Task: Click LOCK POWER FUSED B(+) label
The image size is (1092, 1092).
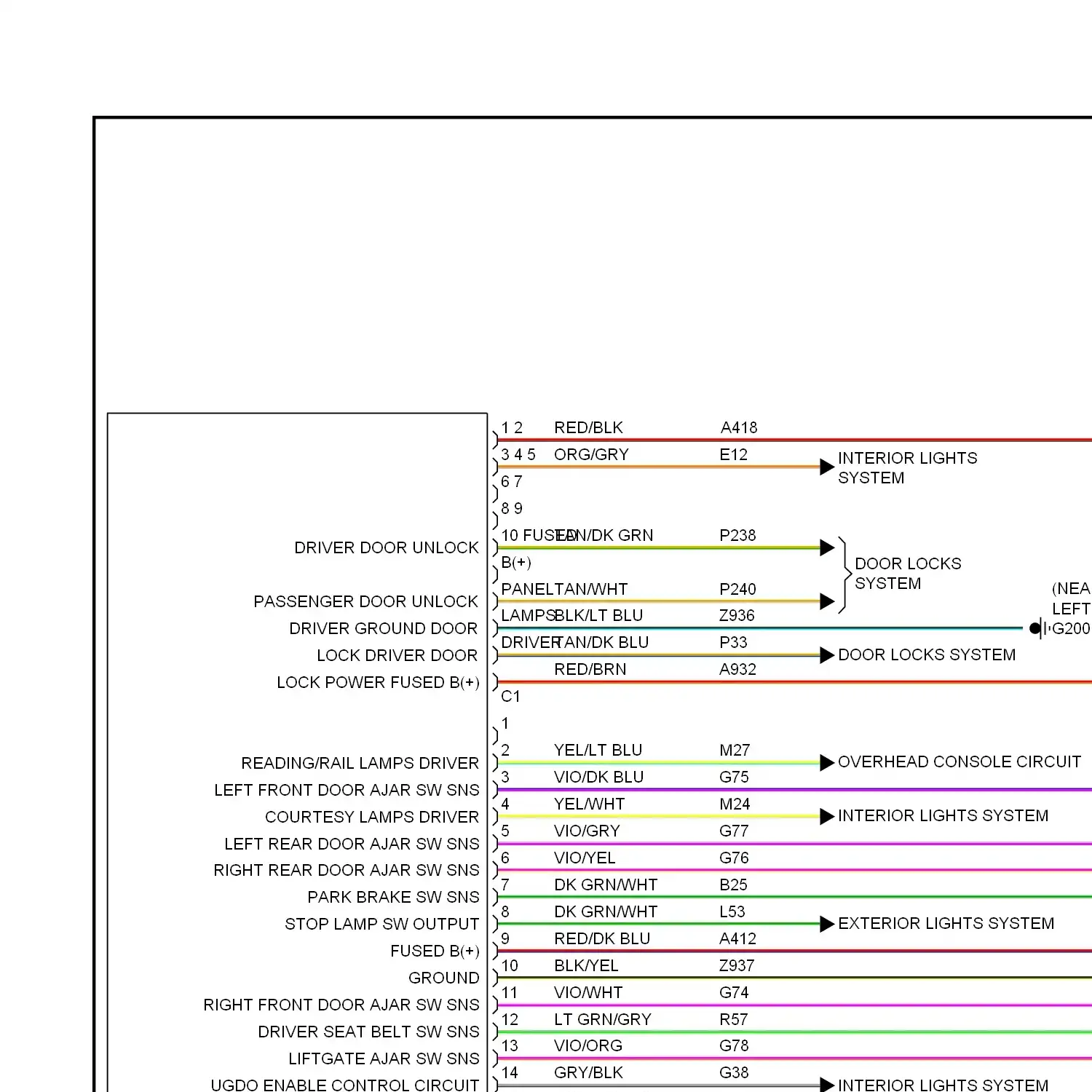Action: tap(378, 683)
